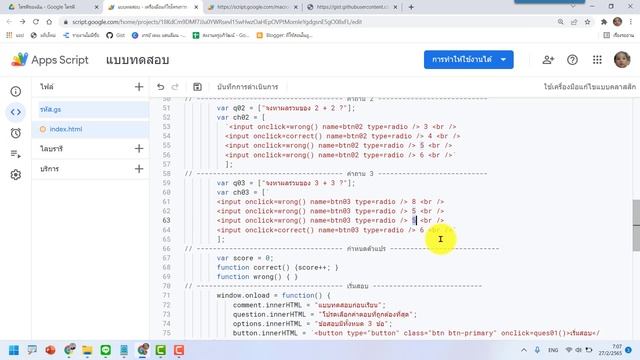Viewport: 640px width, 360px height.
Task: Open File Explorer from taskbar
Action: click(x=87, y=350)
